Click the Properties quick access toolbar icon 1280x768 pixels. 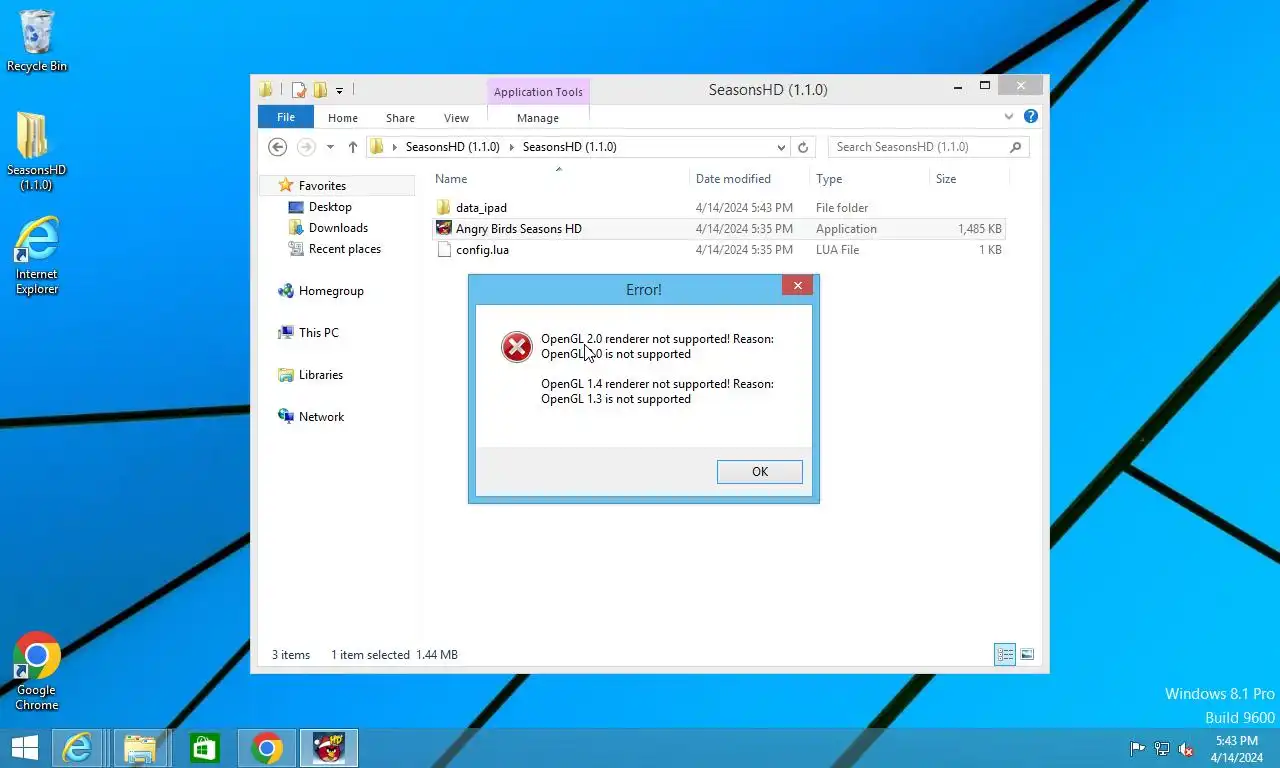tap(298, 90)
